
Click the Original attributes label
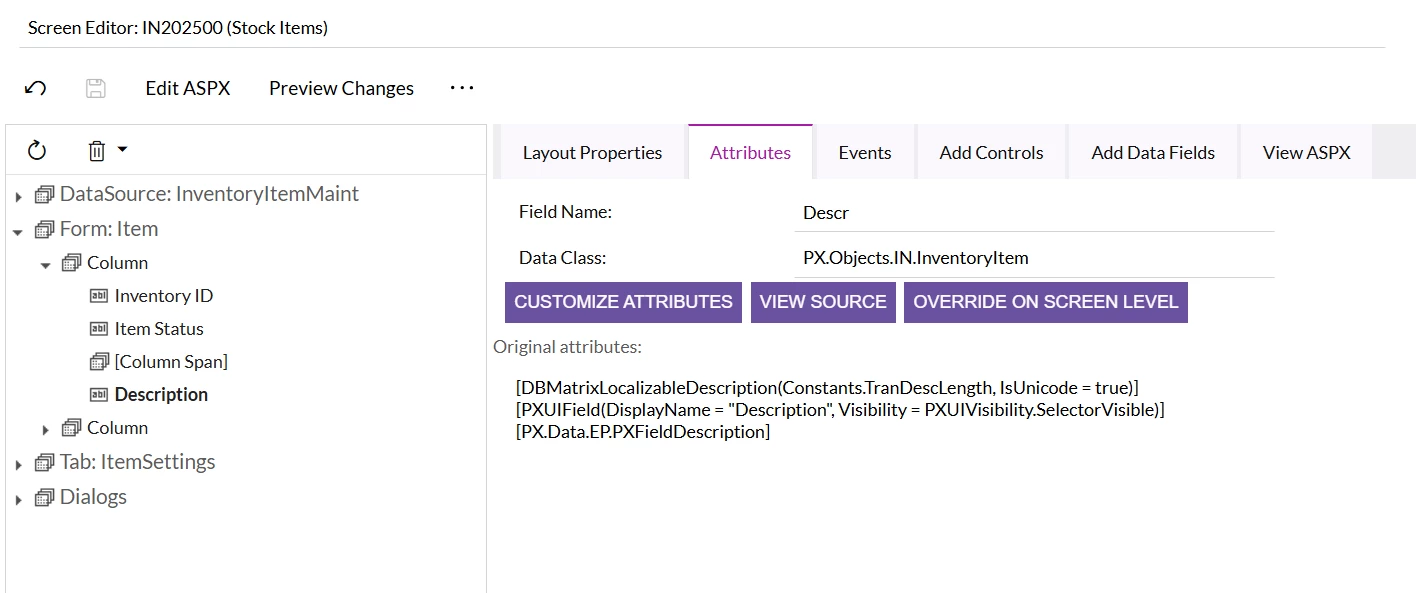pyautogui.click(x=567, y=347)
